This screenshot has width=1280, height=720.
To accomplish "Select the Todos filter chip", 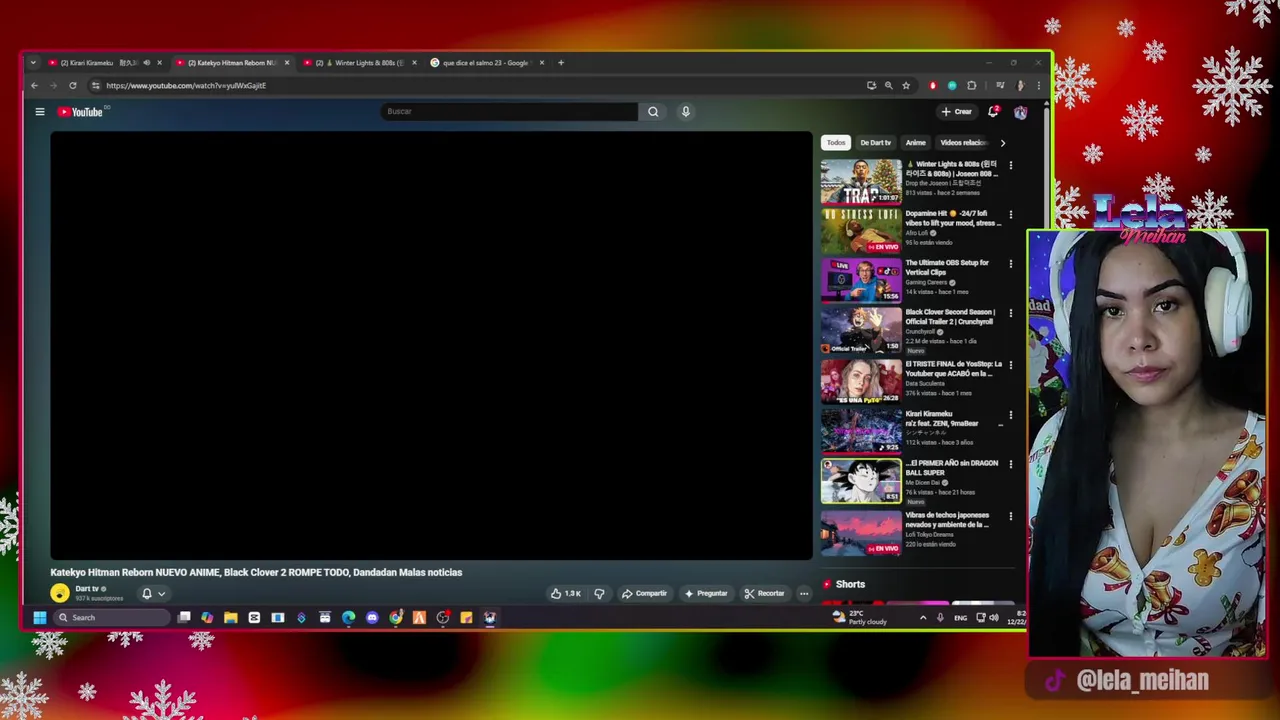I will pyautogui.click(x=836, y=143).
